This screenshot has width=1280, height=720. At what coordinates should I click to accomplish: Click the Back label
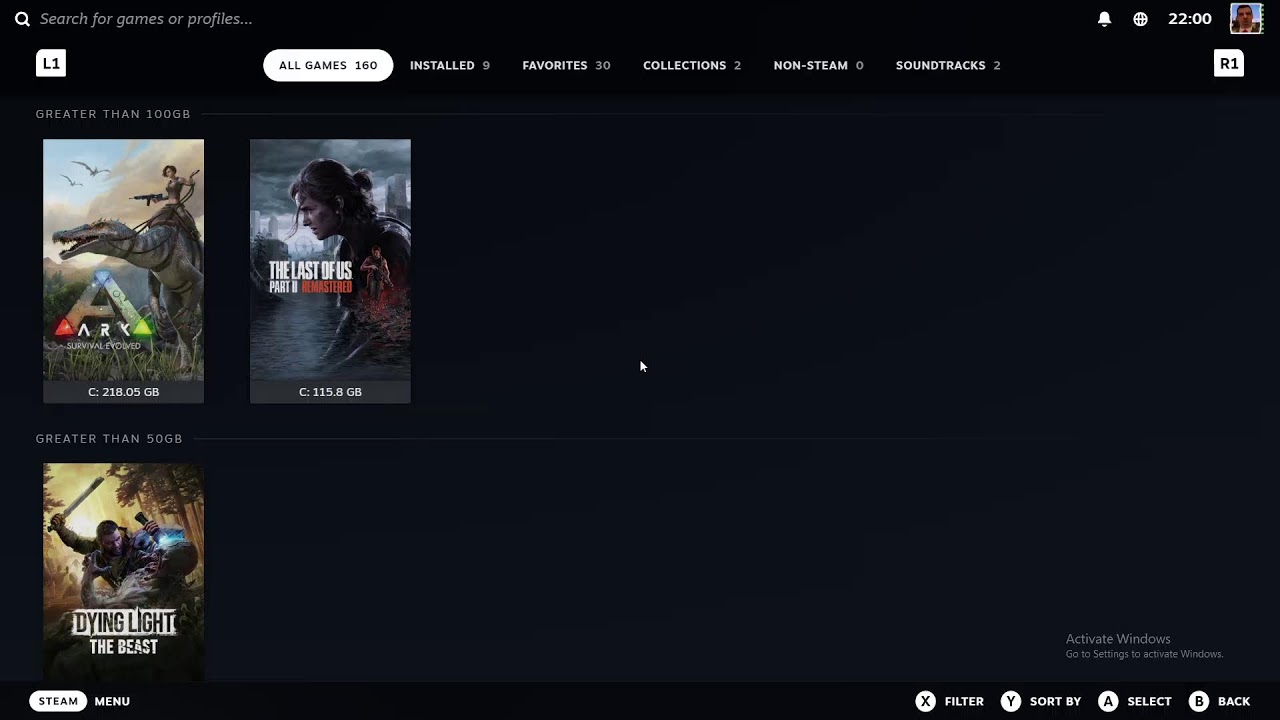1234,701
